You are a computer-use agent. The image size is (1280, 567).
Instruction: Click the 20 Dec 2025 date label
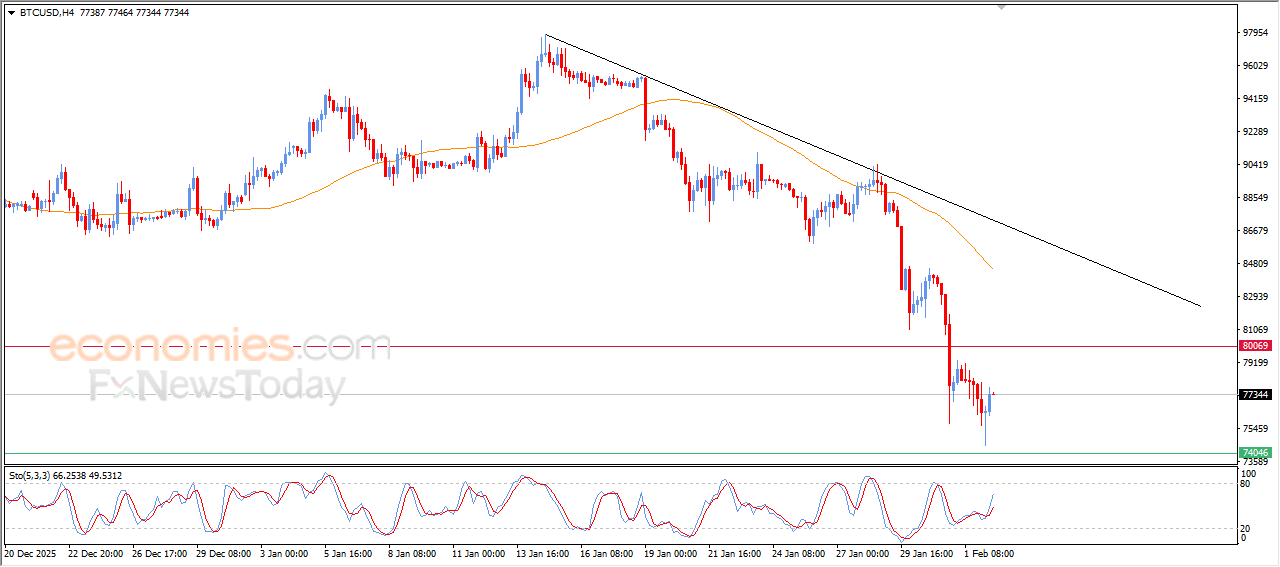(31, 553)
